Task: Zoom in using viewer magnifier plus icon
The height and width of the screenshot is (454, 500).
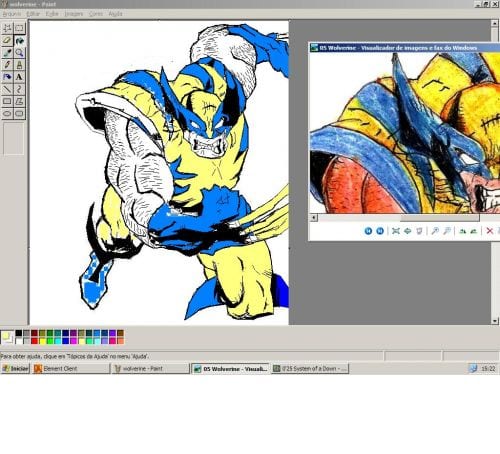Action: tap(435, 231)
